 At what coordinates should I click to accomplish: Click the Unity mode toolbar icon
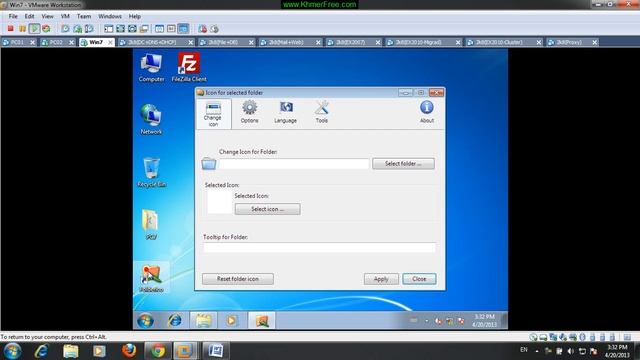coord(144,29)
